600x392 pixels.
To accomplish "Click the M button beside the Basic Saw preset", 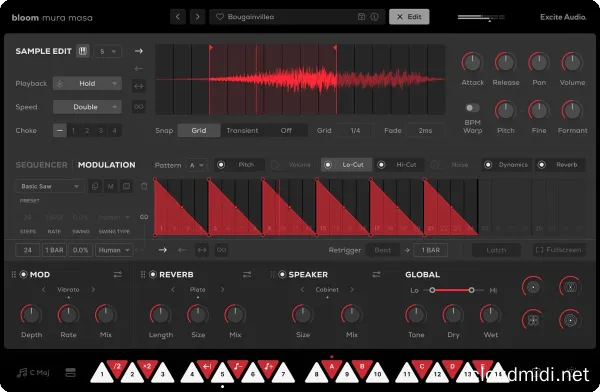I will 111,186.
